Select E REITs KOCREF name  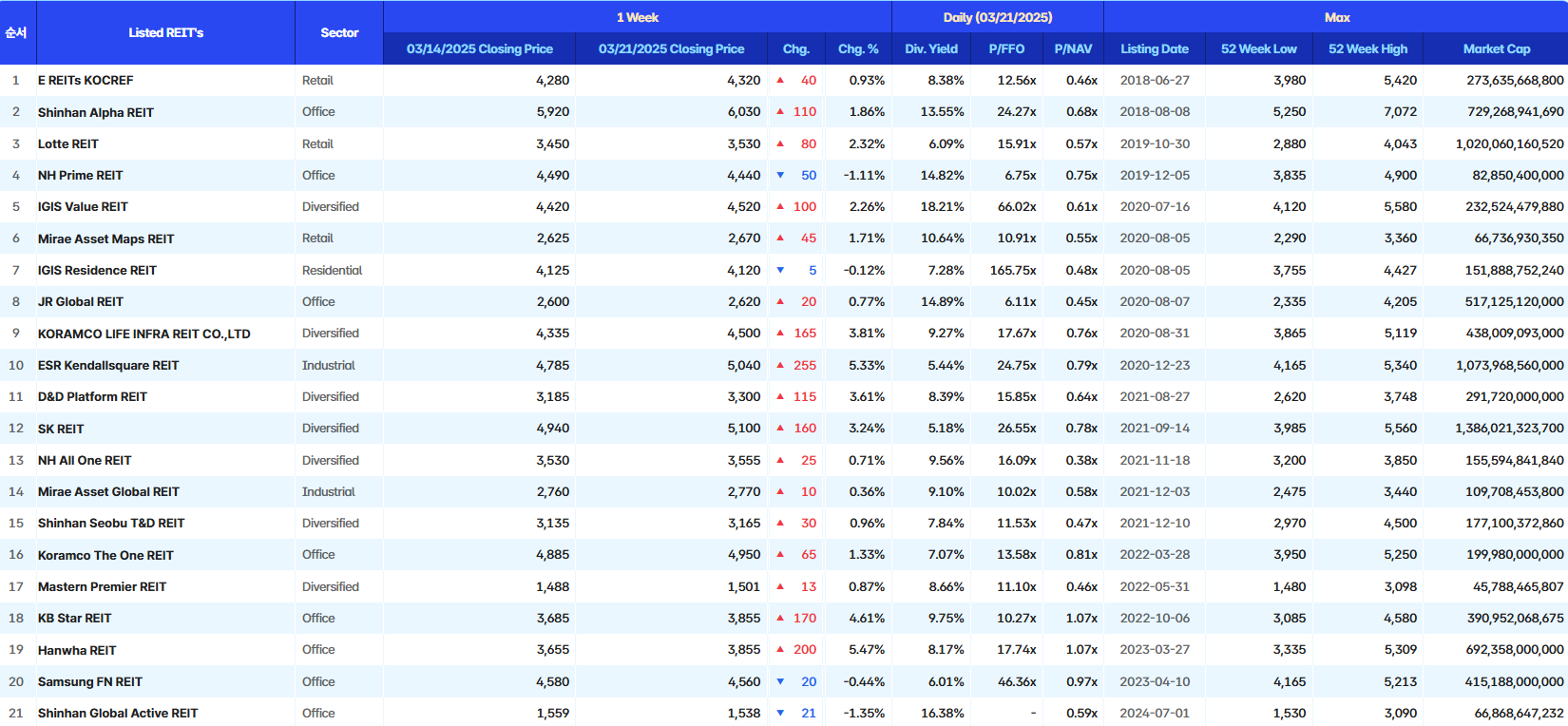point(86,81)
